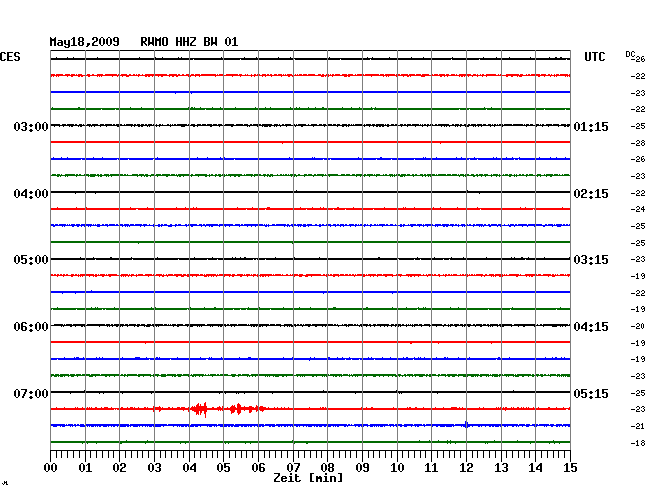Click the Zeit [min] axis title

[x=308, y=478]
